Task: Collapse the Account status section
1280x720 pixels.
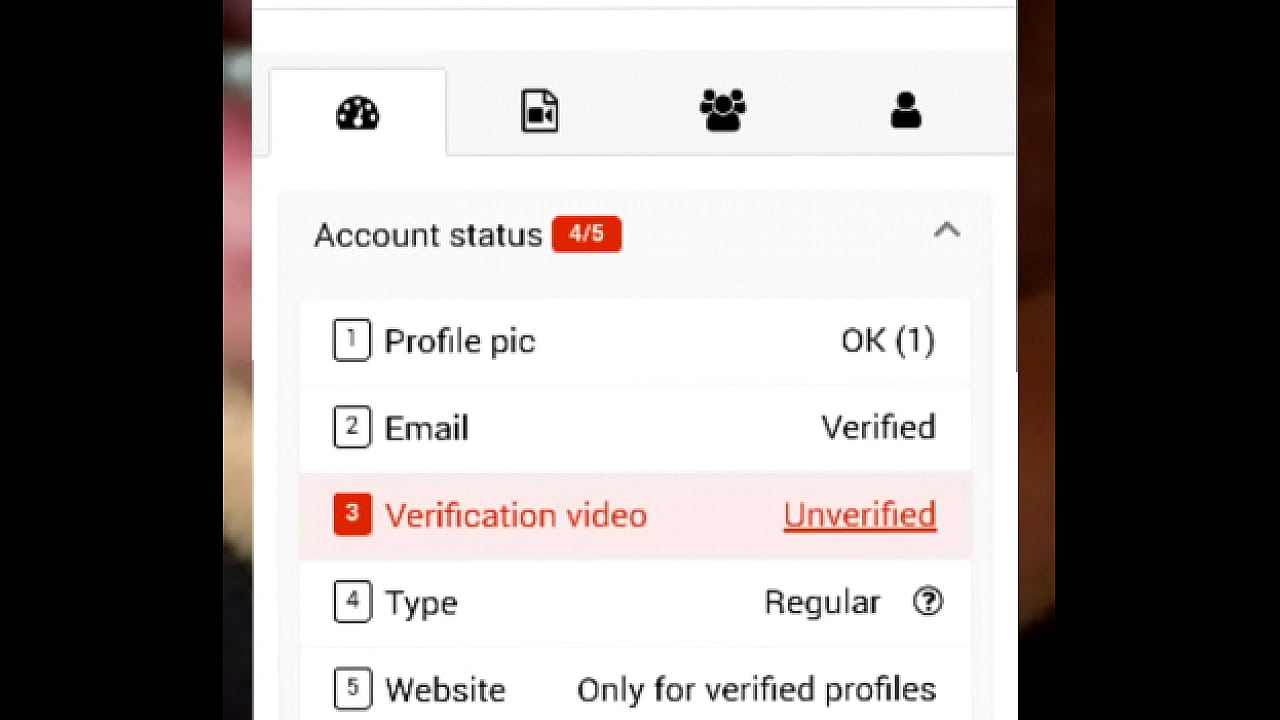Action: (x=946, y=231)
